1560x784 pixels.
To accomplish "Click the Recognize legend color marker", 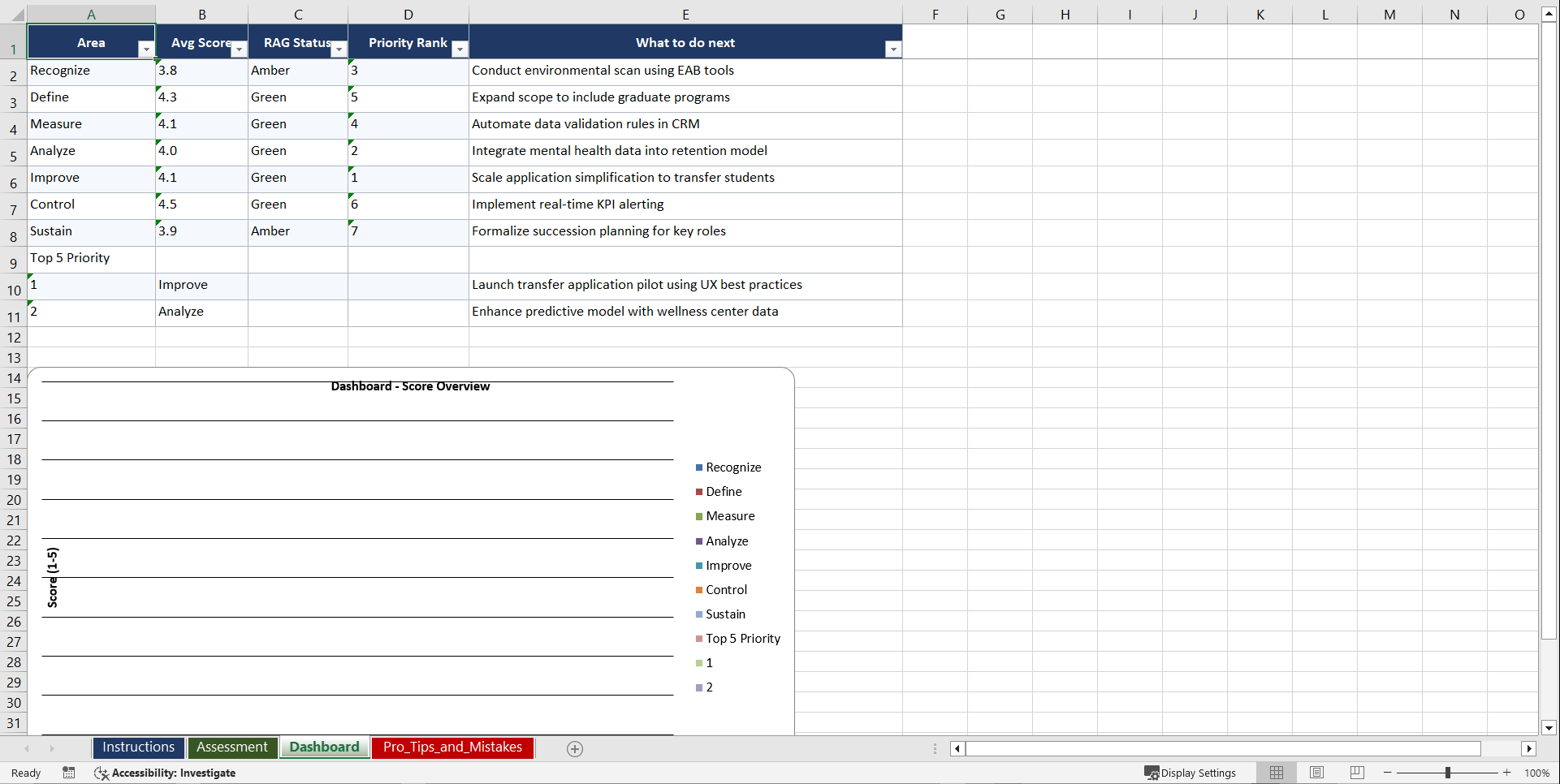I will tap(698, 467).
